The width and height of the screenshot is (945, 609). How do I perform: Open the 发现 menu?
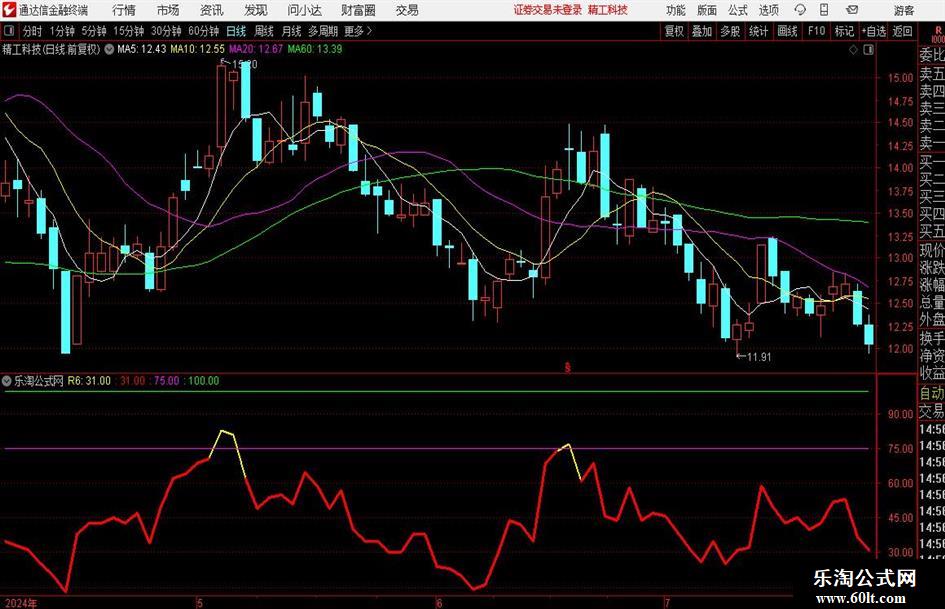(256, 10)
